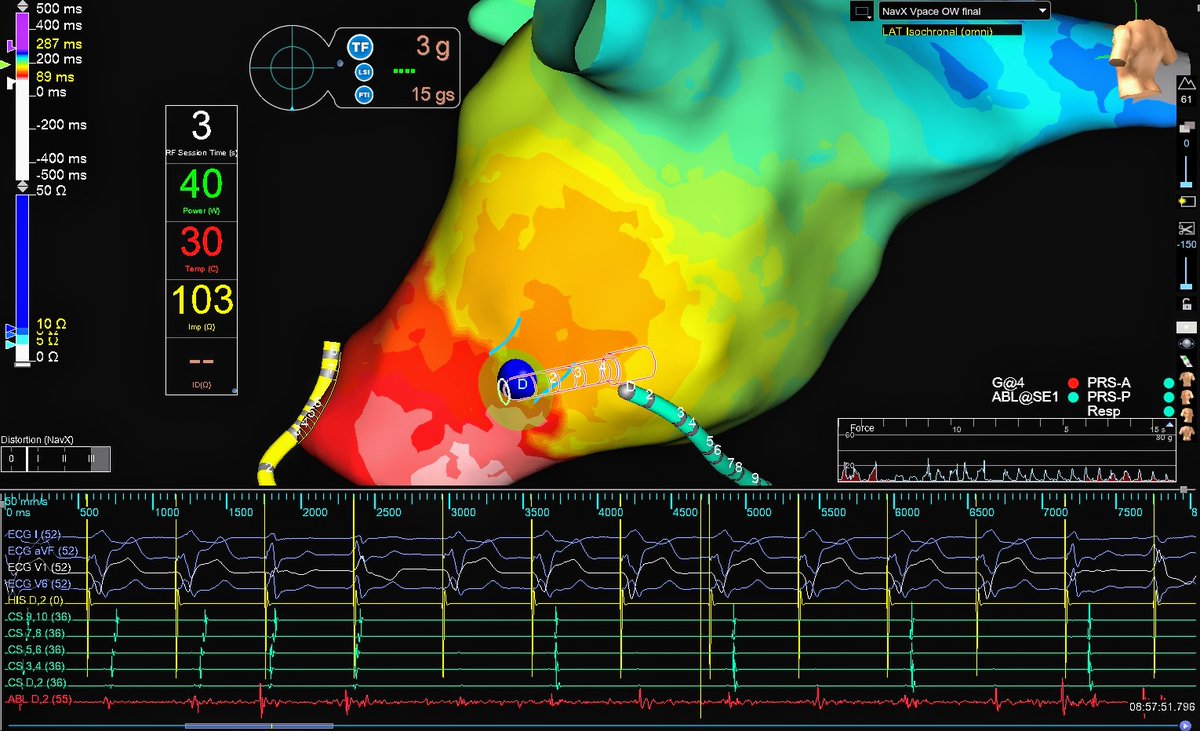Select the second torso preset view icon
This screenshot has width=1200, height=731.
click(1188, 396)
